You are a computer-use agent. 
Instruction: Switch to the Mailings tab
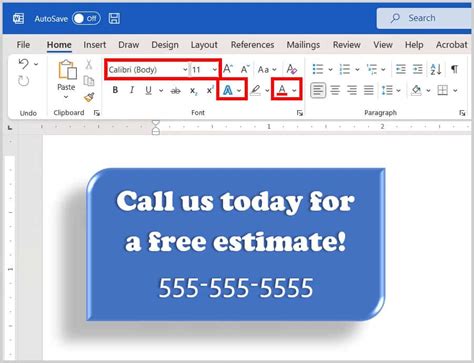pyautogui.click(x=303, y=45)
